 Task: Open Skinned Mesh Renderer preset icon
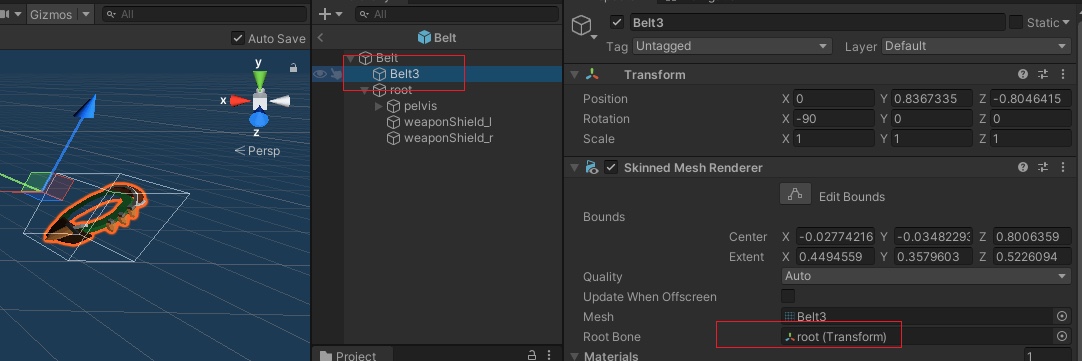(x=1043, y=167)
